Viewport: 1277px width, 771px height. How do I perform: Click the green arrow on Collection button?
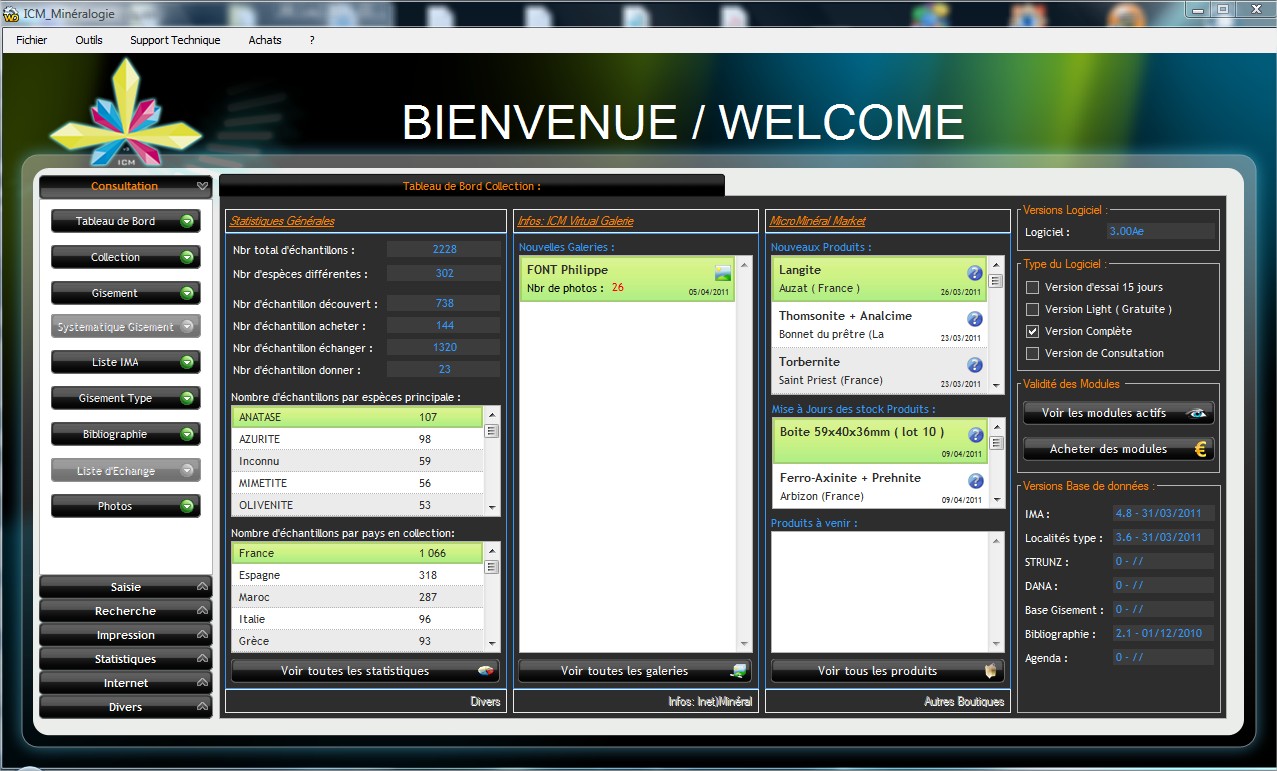(x=187, y=257)
